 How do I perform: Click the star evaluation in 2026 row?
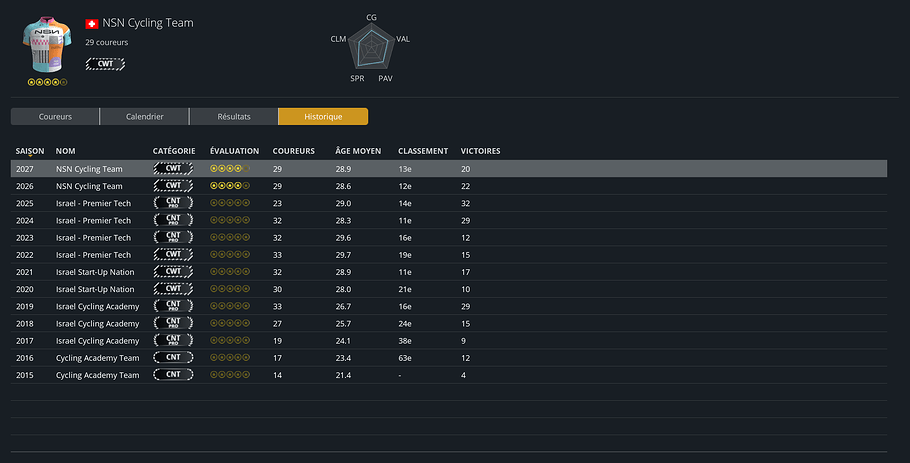(230, 186)
